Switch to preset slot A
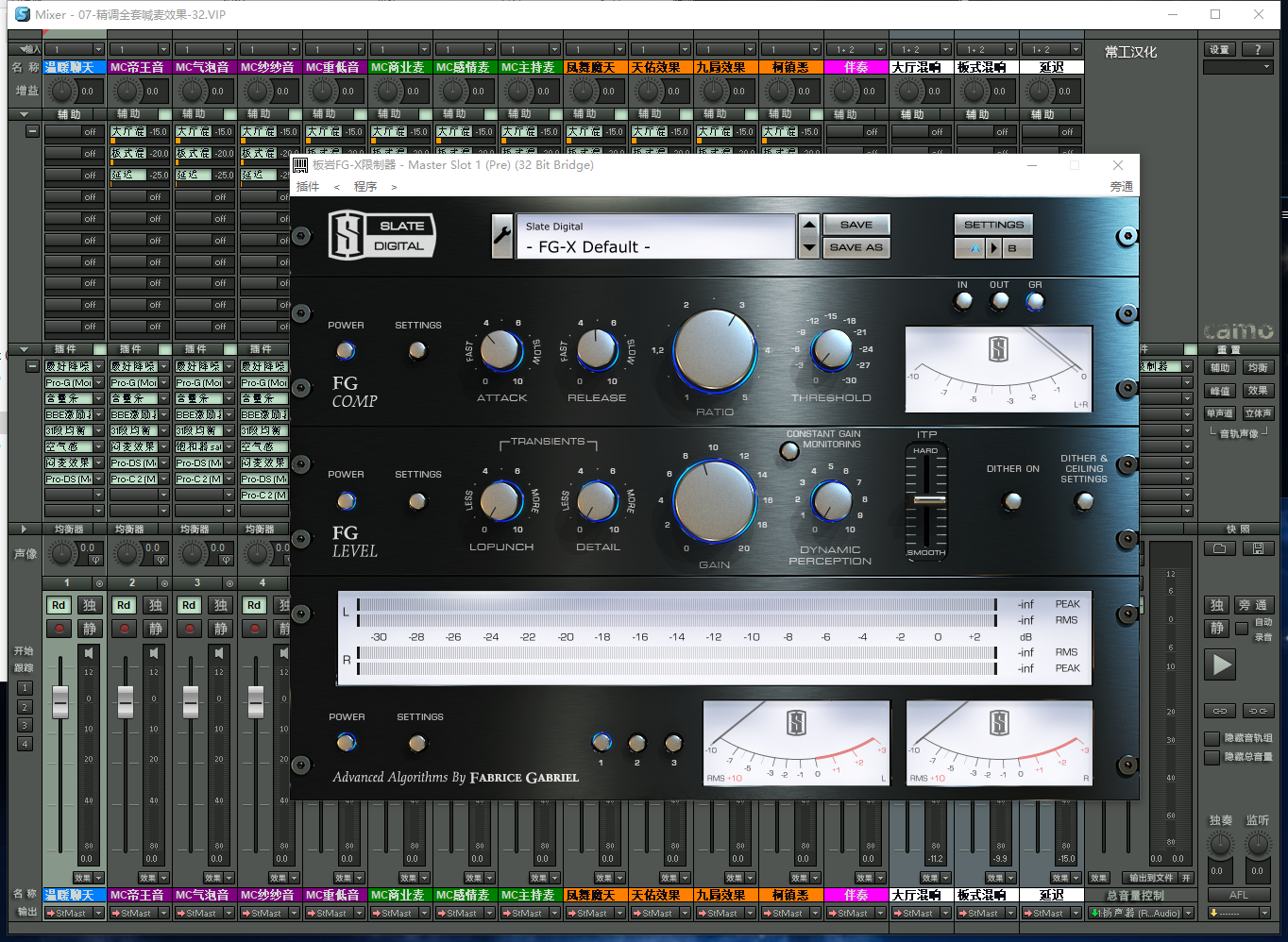 pos(970,248)
